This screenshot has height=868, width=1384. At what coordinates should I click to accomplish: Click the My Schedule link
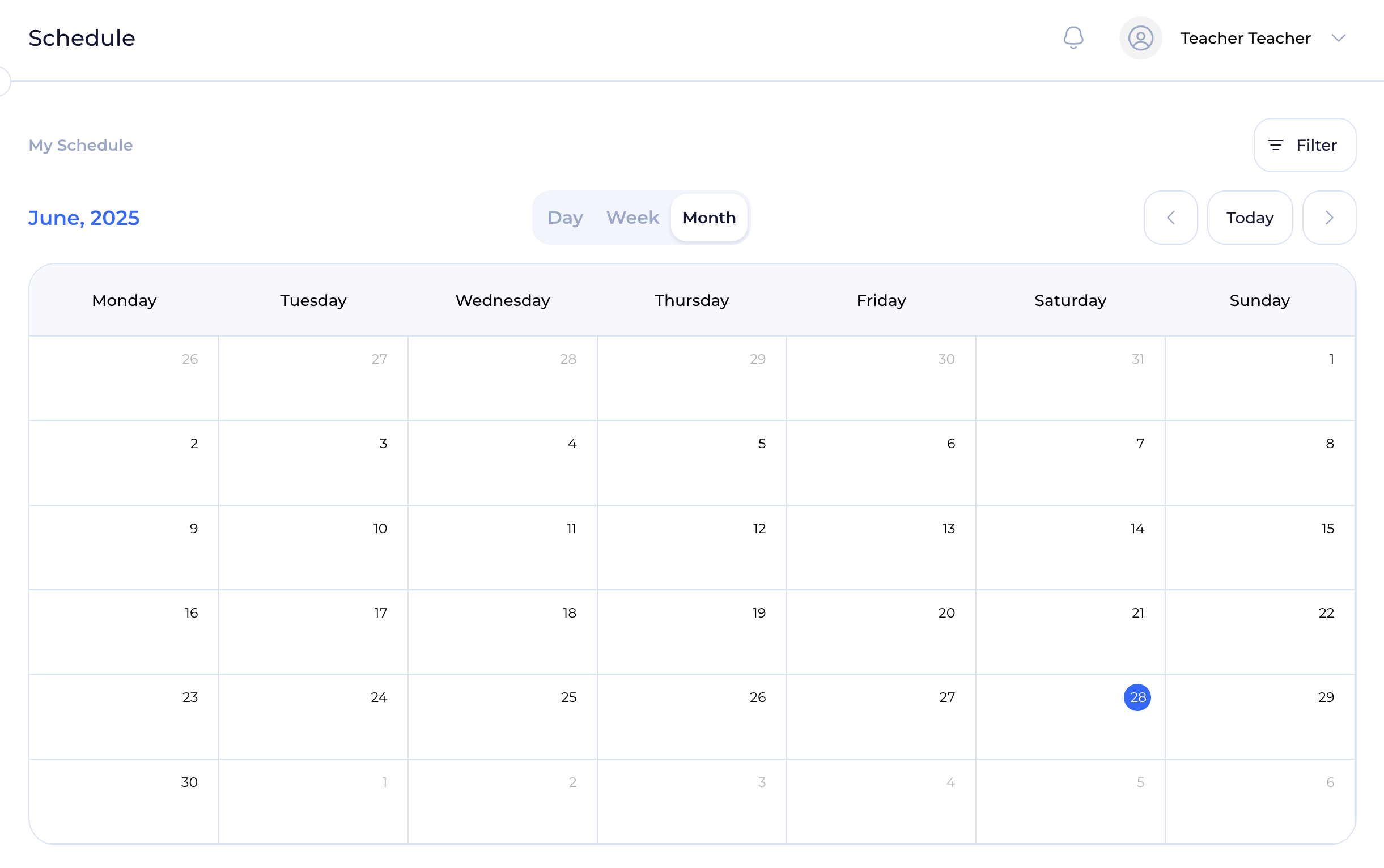click(x=80, y=145)
